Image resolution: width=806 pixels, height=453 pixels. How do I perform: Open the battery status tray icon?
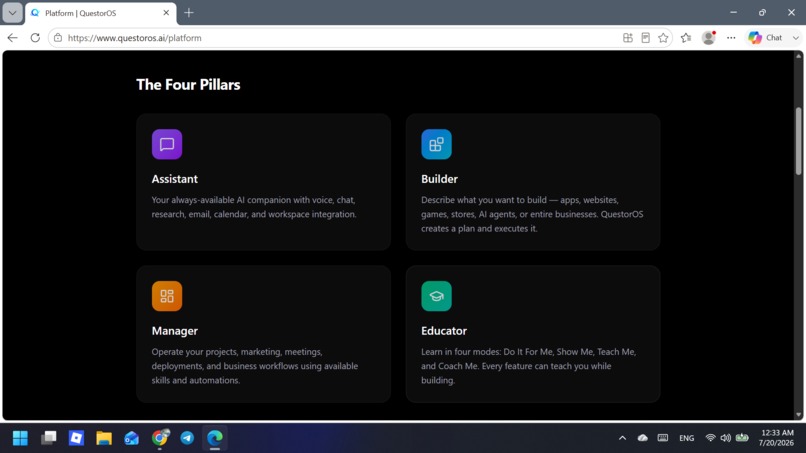pos(742,438)
